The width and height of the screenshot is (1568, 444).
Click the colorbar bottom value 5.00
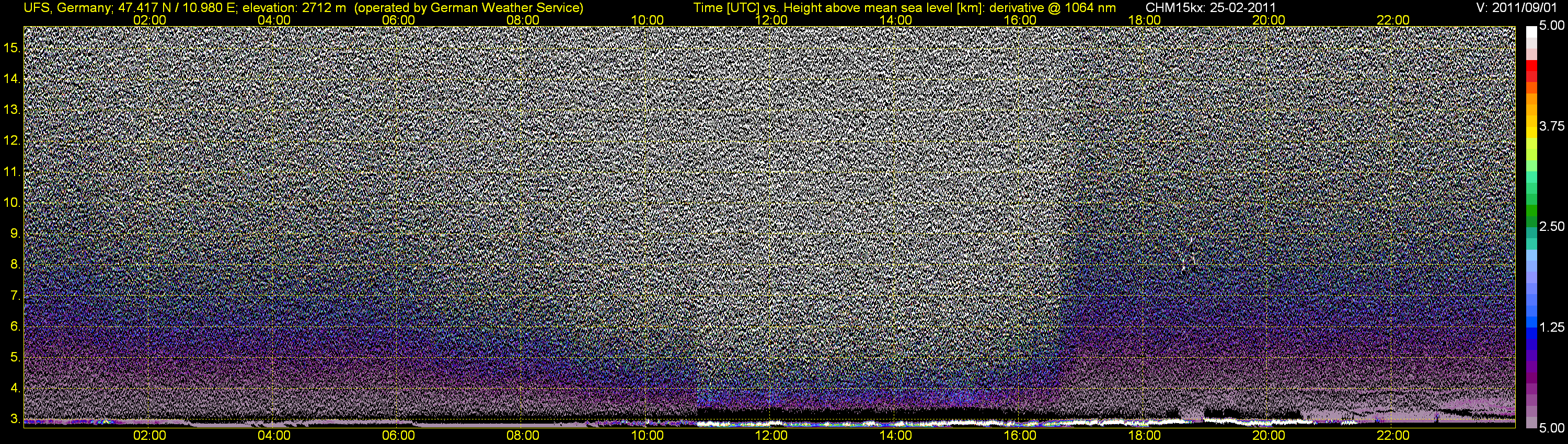tap(1552, 428)
